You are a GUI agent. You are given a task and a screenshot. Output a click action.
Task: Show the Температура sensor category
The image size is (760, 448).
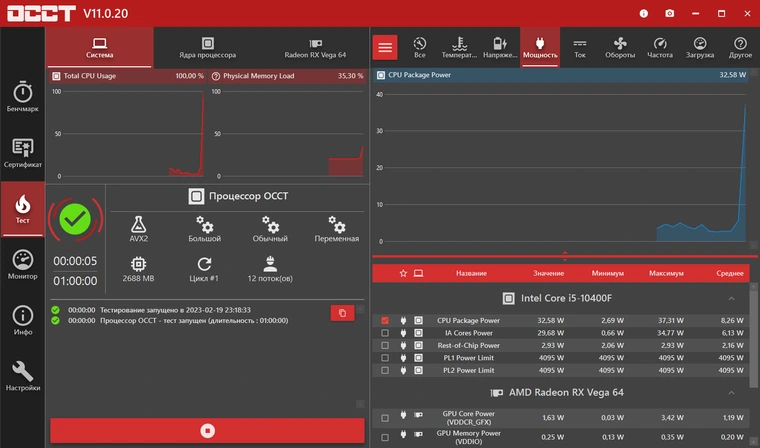point(459,48)
